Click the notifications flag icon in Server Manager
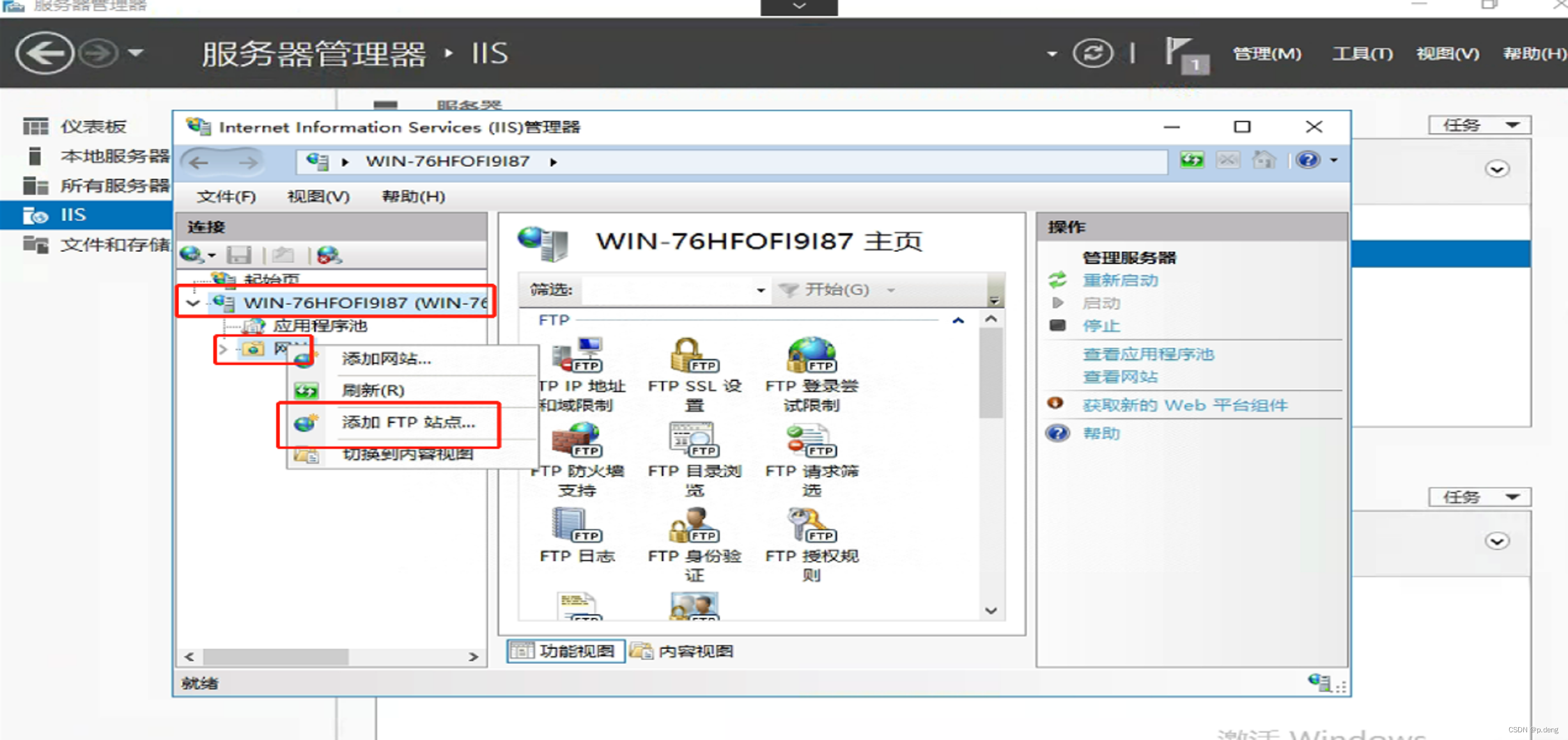Viewport: 1568px width, 740px height. tap(1186, 55)
